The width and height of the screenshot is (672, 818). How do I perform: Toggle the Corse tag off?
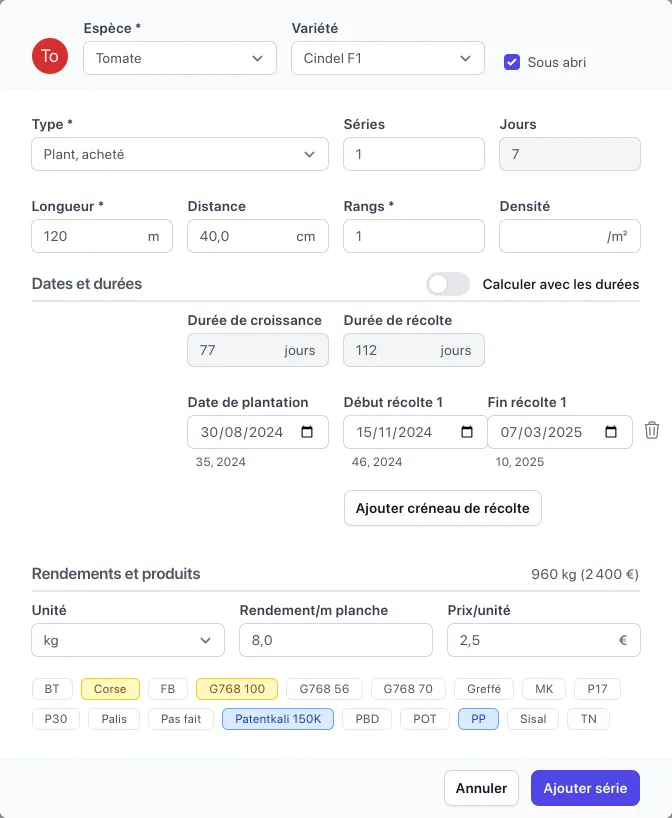coord(110,688)
